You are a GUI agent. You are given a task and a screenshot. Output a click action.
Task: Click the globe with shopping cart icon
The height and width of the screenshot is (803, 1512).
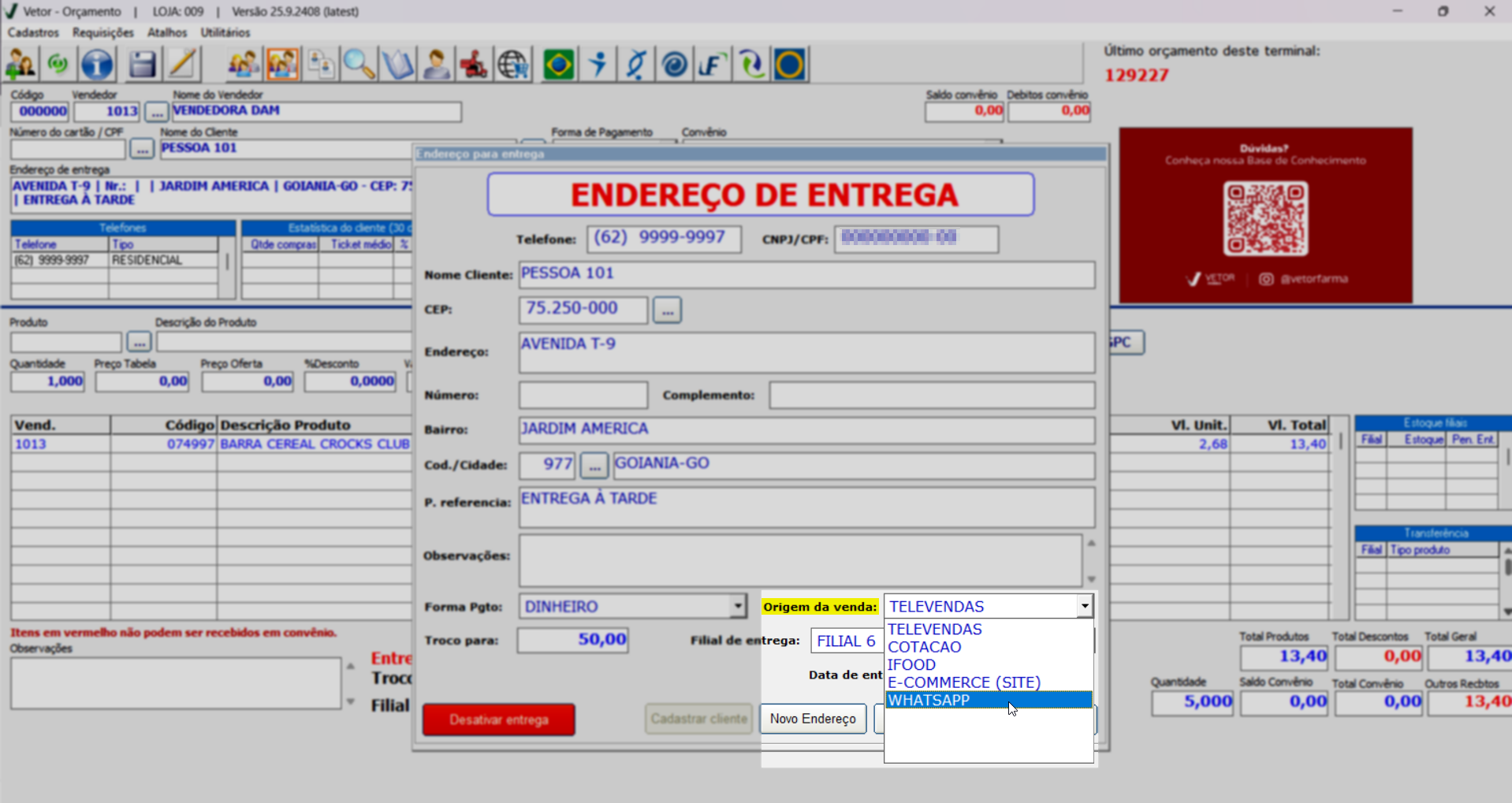513,65
